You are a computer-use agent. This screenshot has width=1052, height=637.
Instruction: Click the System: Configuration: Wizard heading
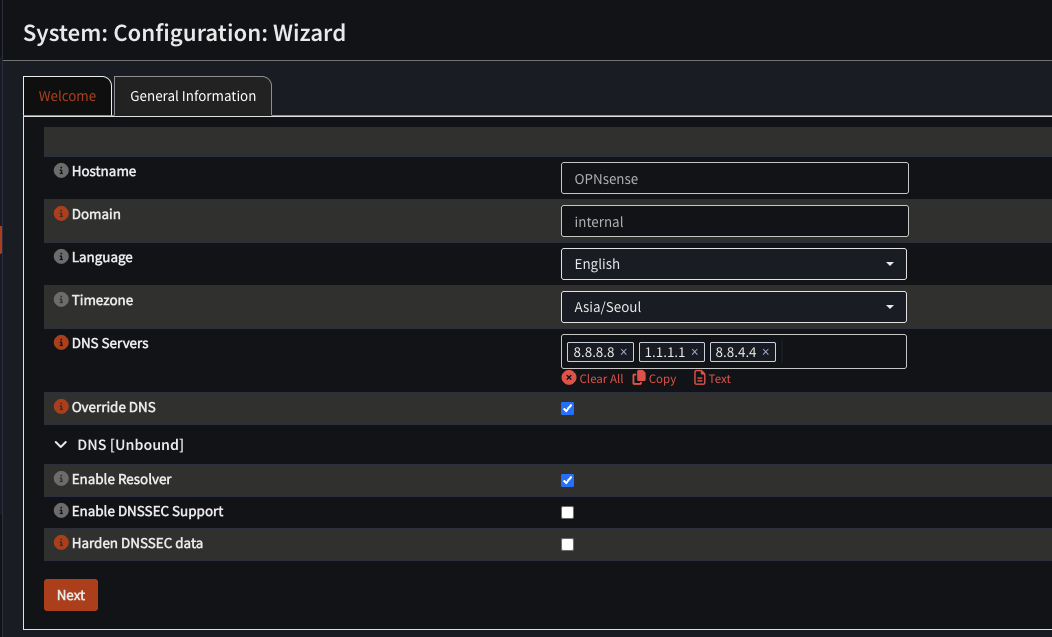[185, 33]
